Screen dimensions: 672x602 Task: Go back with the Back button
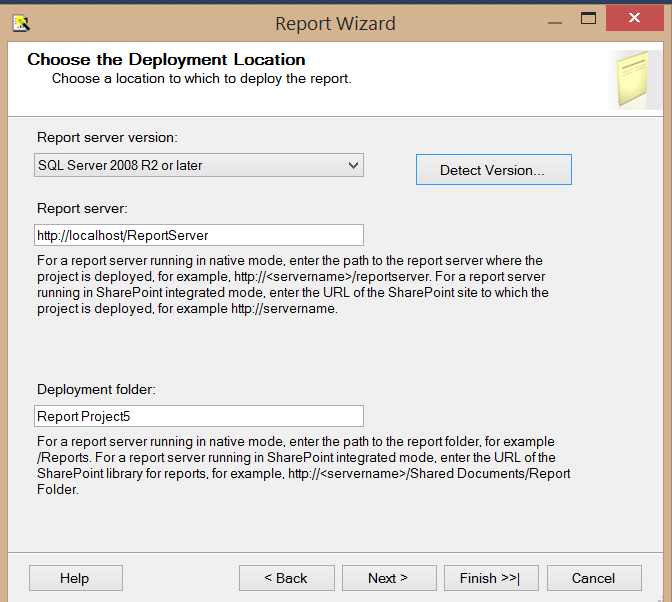tap(287, 578)
